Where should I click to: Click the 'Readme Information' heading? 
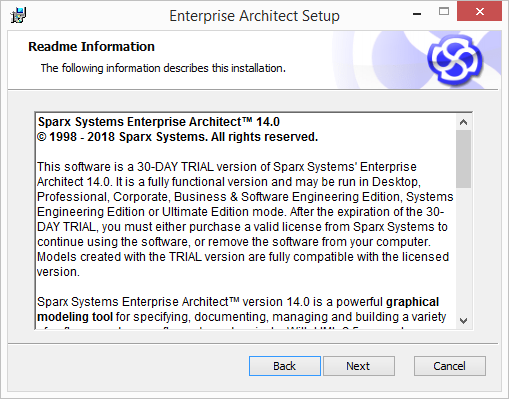click(91, 47)
